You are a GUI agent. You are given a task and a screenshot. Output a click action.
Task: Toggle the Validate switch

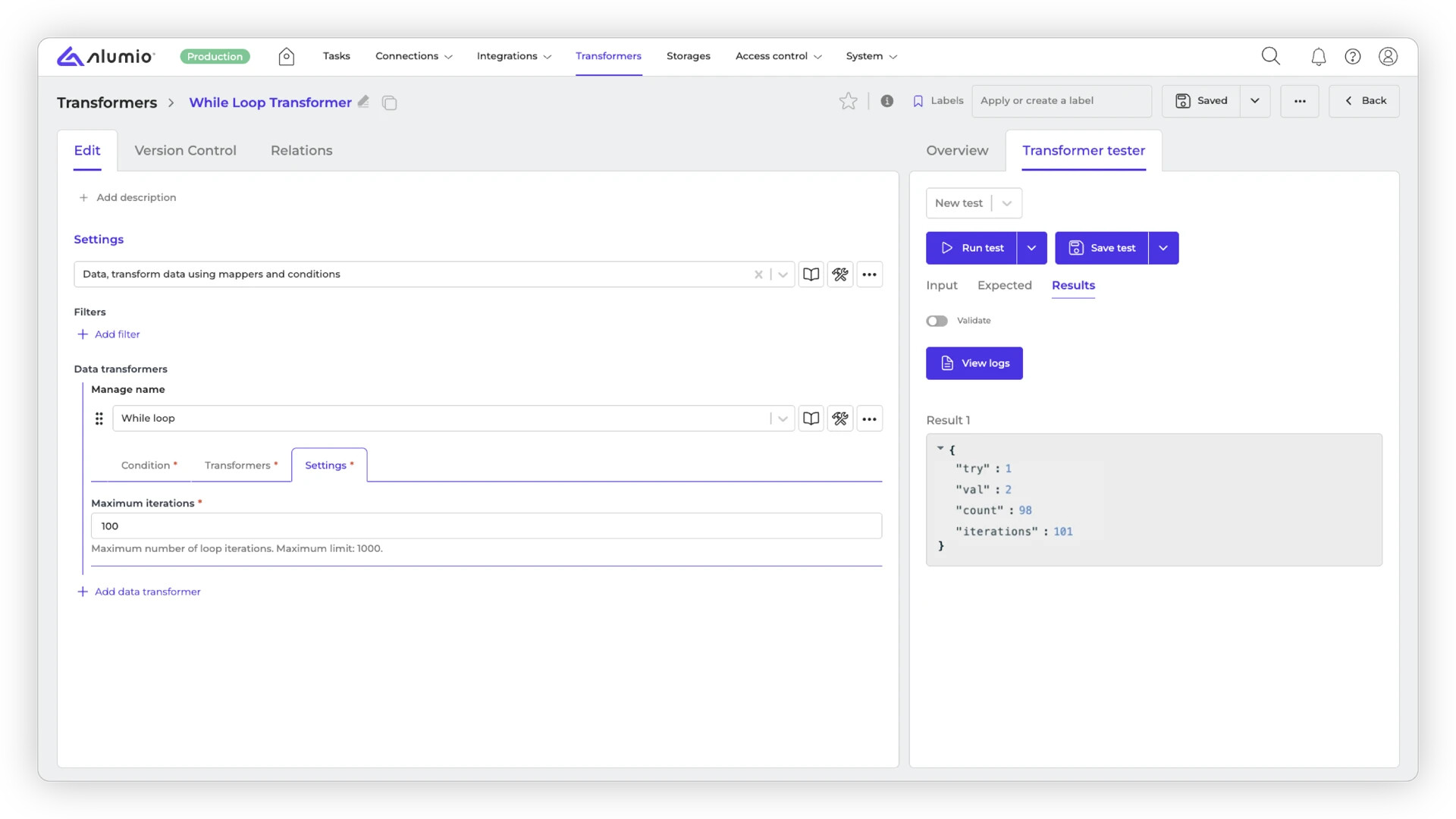pos(937,321)
